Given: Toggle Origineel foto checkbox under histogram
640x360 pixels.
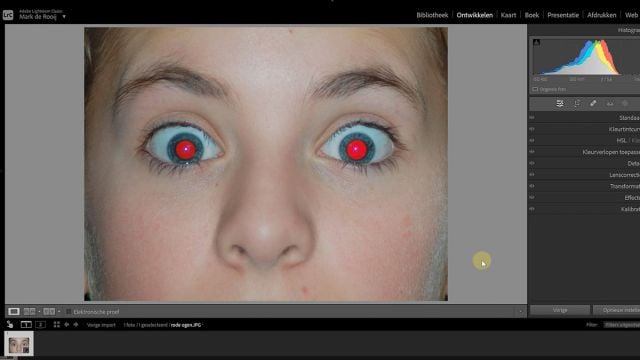Looking at the screenshot, I should pyautogui.click(x=535, y=89).
